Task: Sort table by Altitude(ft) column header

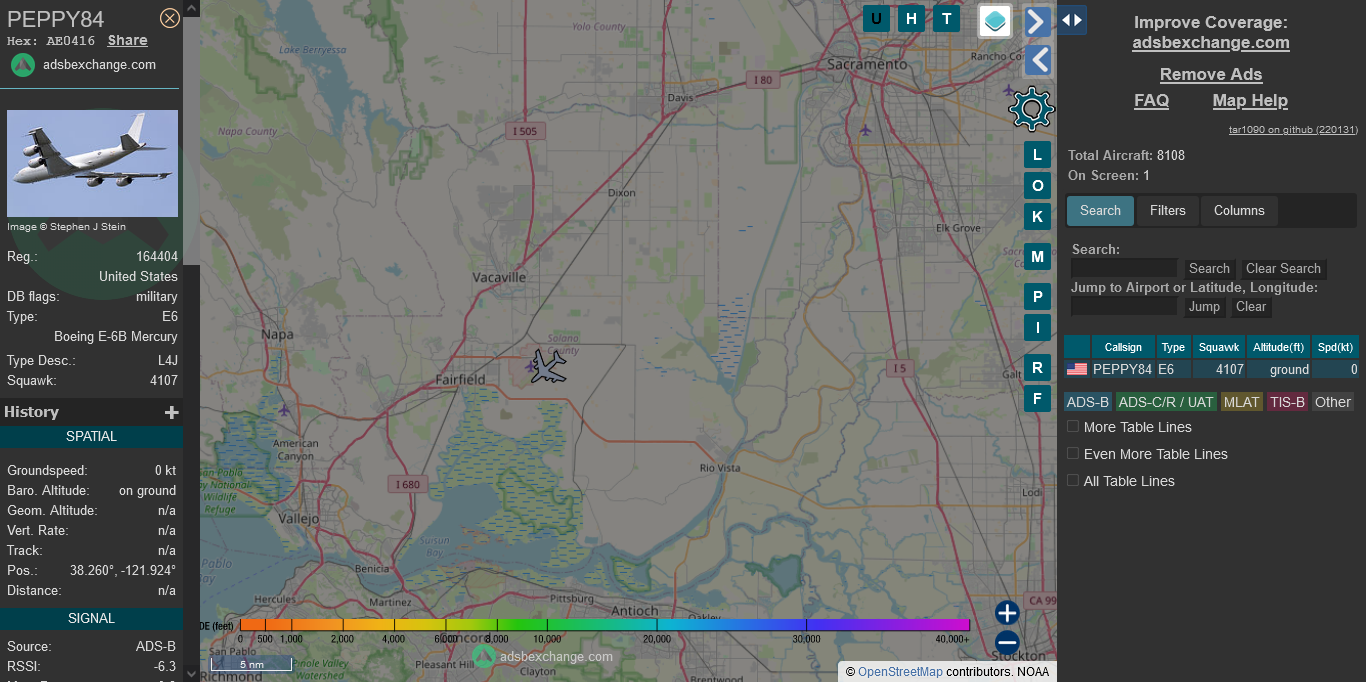Action: (1279, 347)
